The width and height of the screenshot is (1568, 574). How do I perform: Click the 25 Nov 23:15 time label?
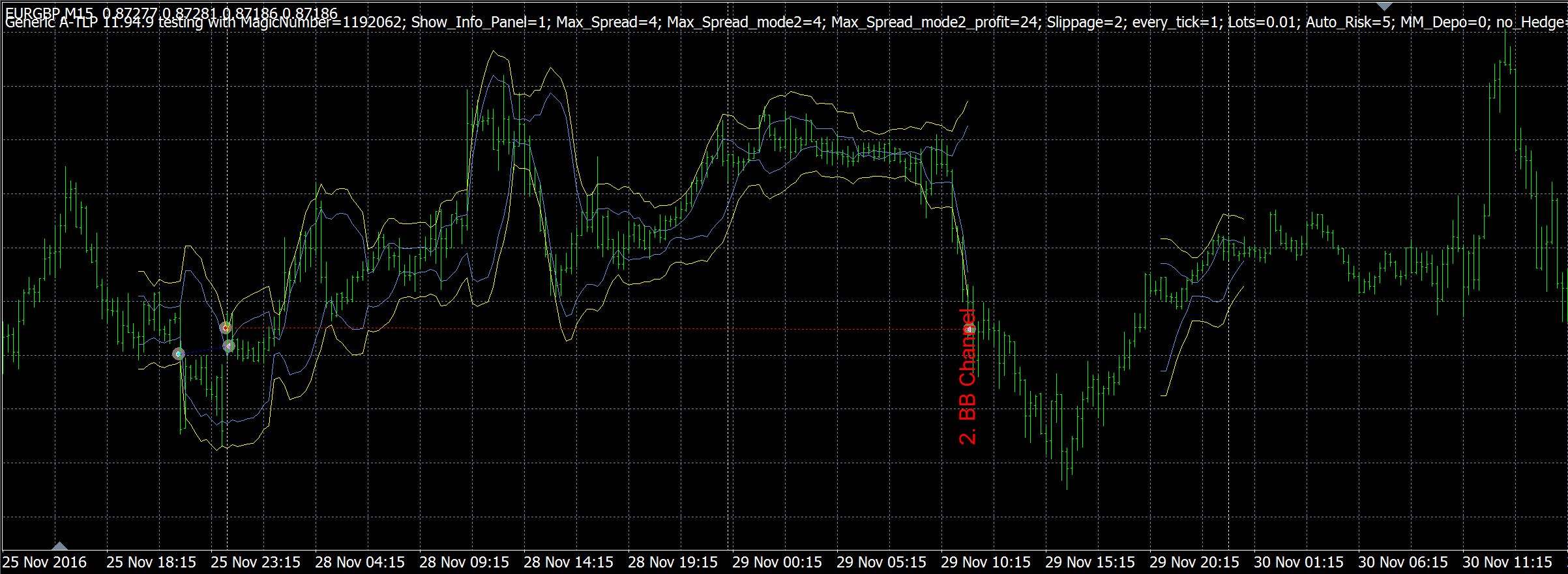(255, 562)
